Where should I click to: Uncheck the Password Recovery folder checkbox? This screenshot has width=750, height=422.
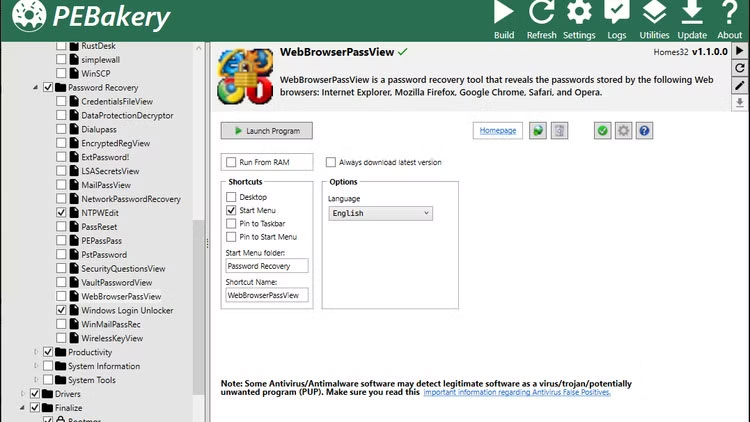click(x=48, y=88)
